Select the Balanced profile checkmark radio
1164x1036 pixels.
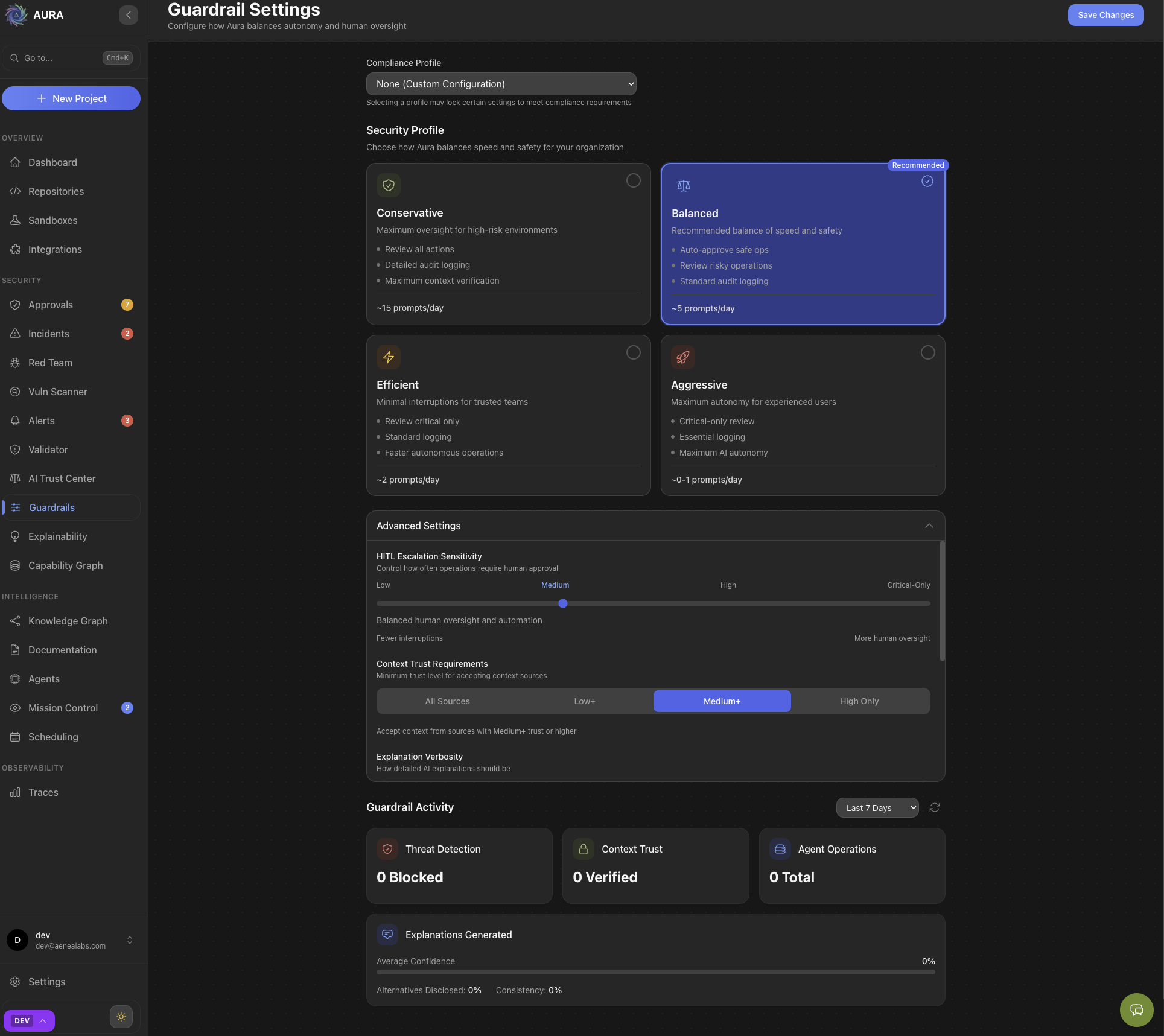point(927,181)
